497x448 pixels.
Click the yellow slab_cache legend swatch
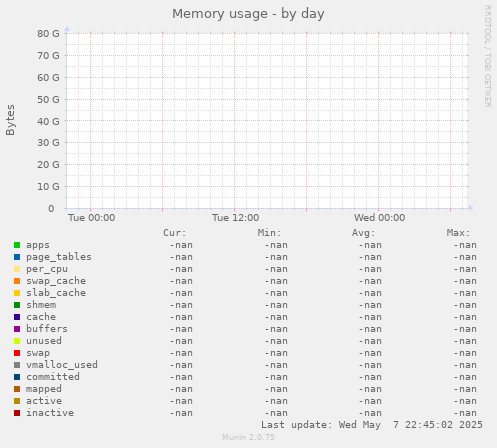[17, 293]
